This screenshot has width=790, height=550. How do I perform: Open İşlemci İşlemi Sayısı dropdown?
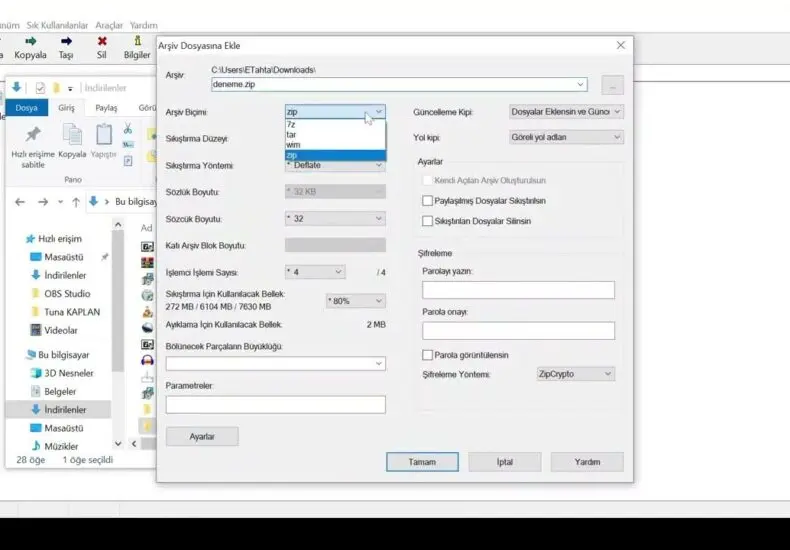[315, 272]
